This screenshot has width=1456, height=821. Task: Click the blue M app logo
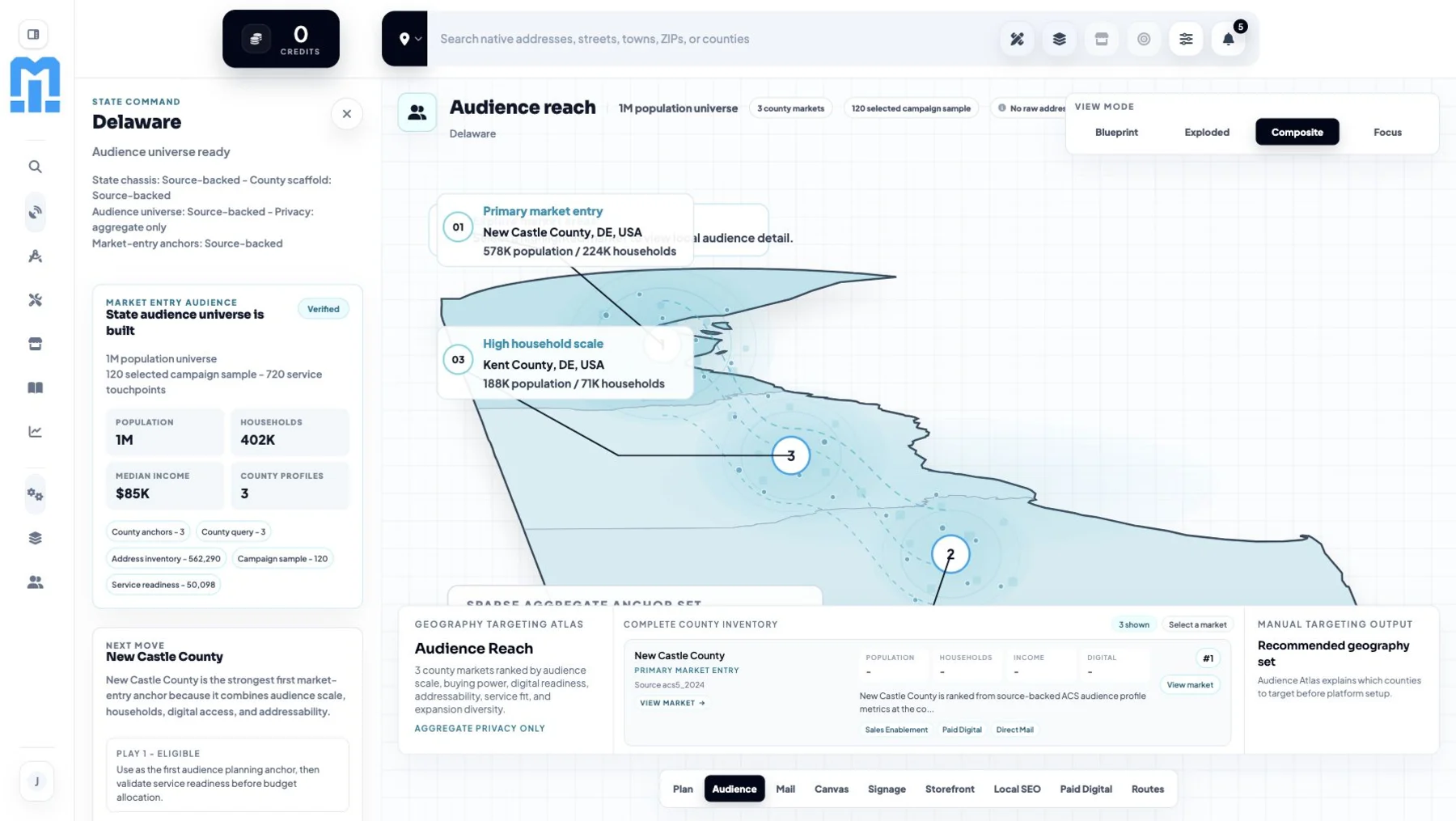pyautogui.click(x=35, y=85)
